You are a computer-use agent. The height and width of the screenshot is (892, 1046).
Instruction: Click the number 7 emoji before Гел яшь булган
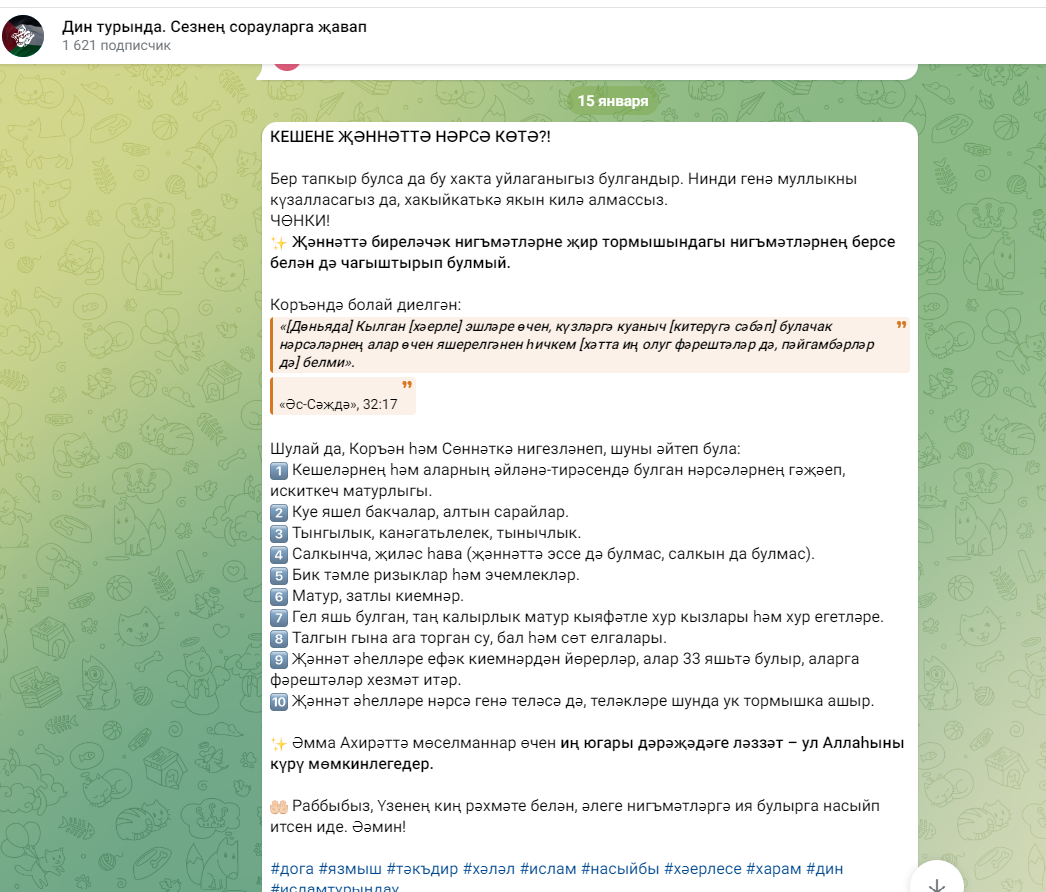coord(279,618)
